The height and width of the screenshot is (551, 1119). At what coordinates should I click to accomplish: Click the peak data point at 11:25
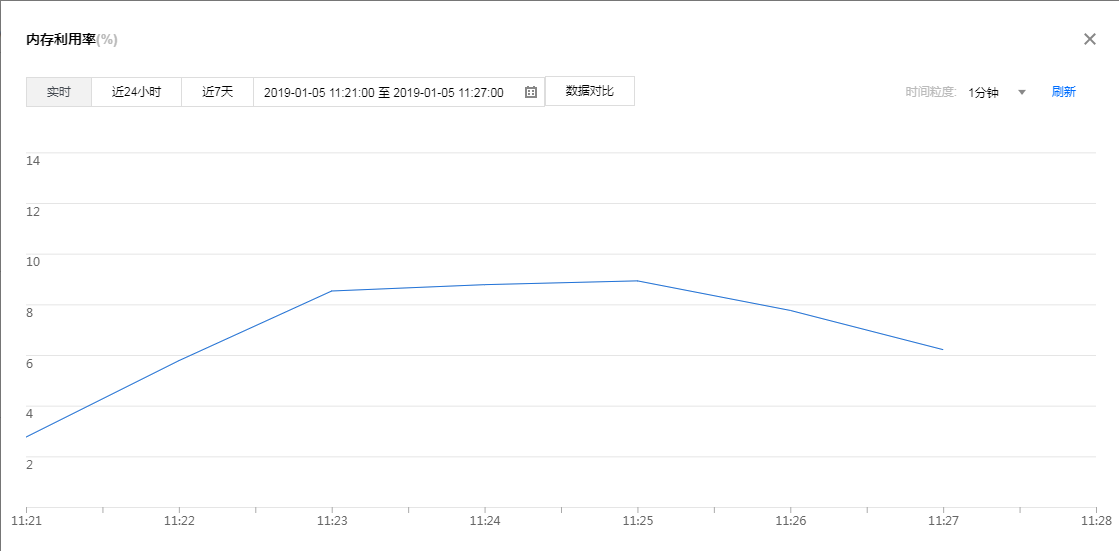point(638,281)
